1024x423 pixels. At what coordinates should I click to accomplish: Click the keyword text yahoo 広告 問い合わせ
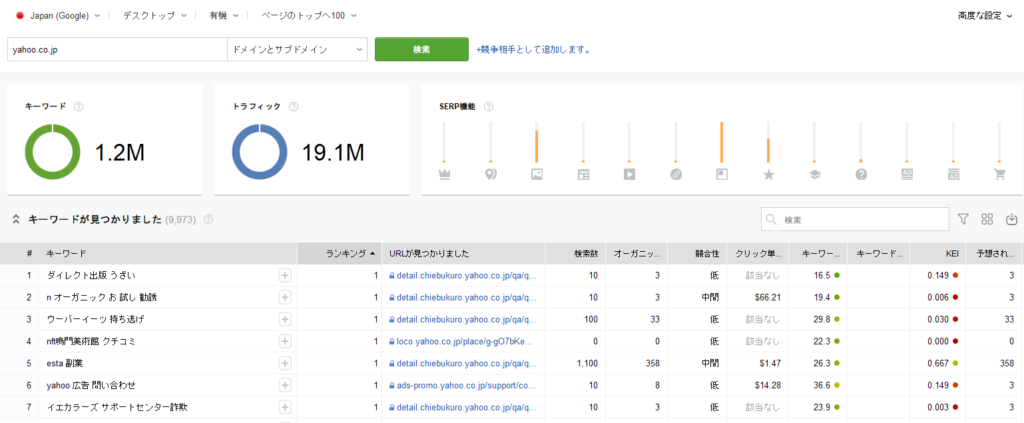tap(91, 385)
